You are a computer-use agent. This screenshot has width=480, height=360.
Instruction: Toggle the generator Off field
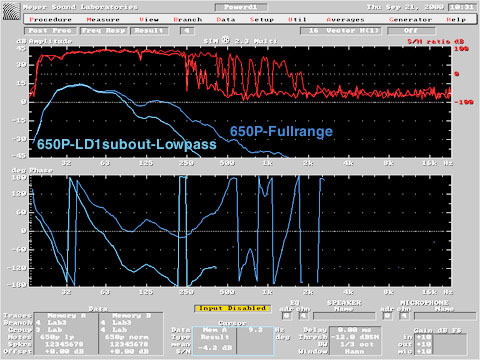coord(411,31)
